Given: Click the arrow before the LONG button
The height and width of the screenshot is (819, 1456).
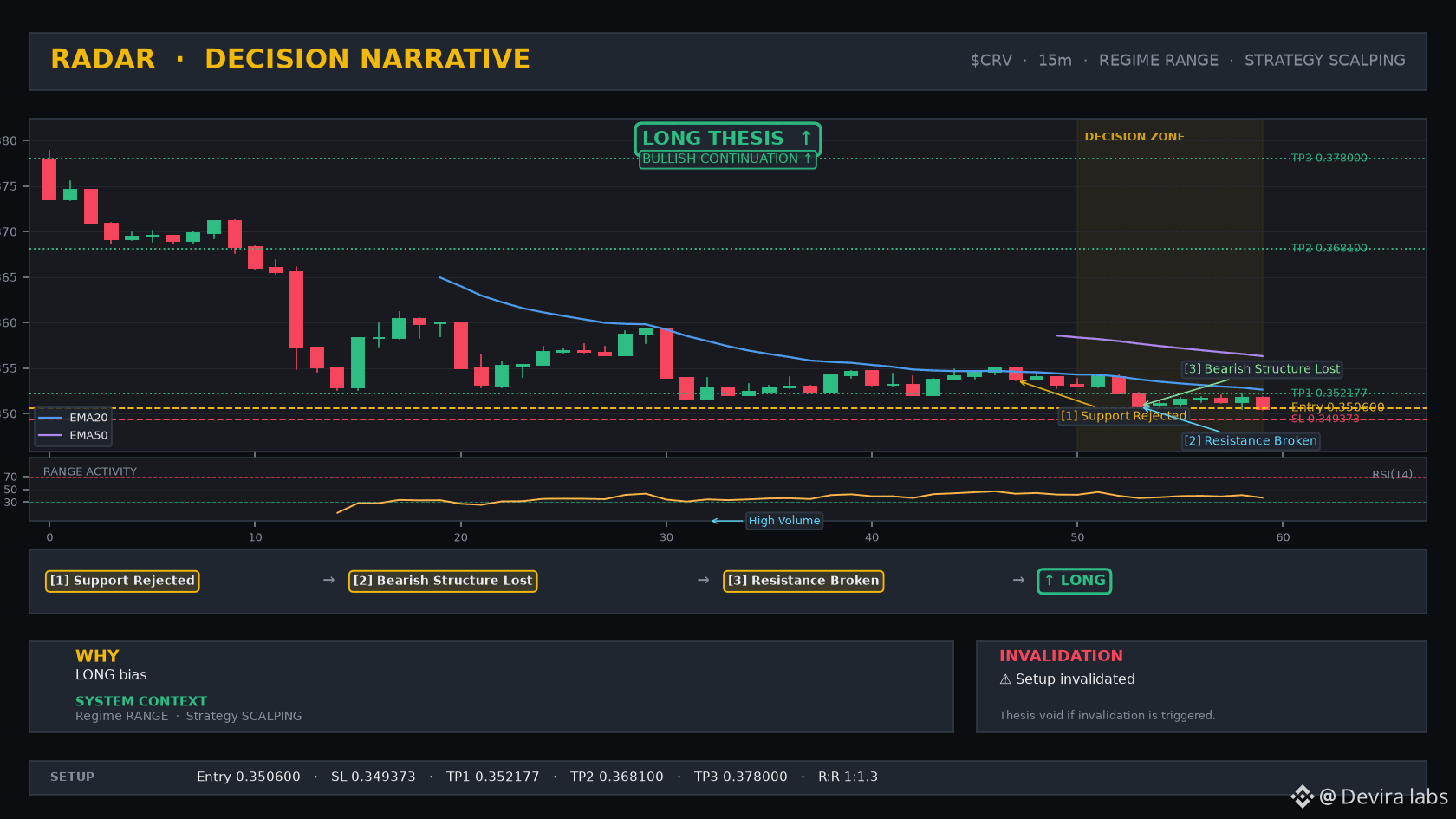Looking at the screenshot, I should coord(1018,580).
